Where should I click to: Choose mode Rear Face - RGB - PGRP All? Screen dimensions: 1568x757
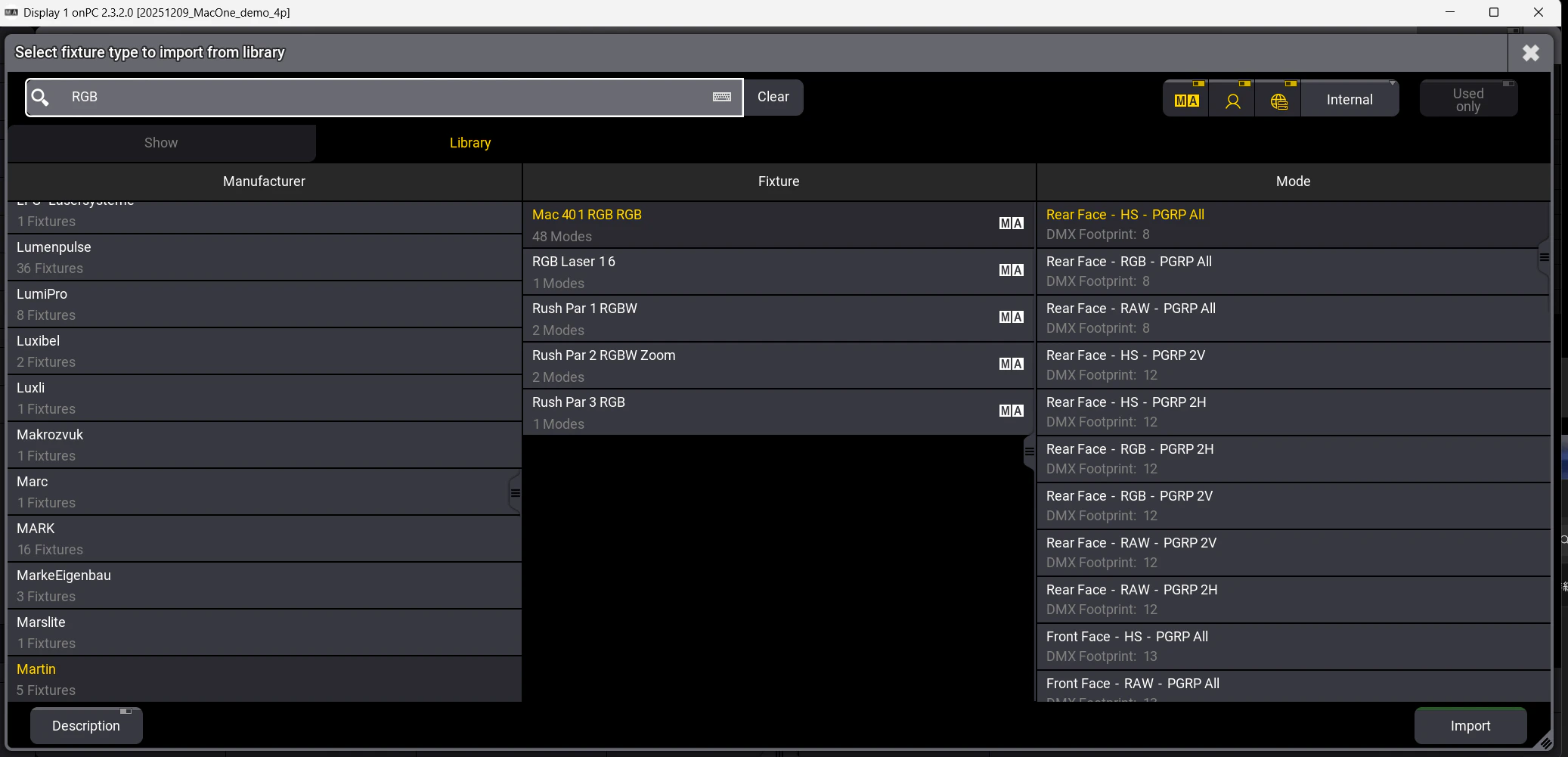click(x=1294, y=271)
